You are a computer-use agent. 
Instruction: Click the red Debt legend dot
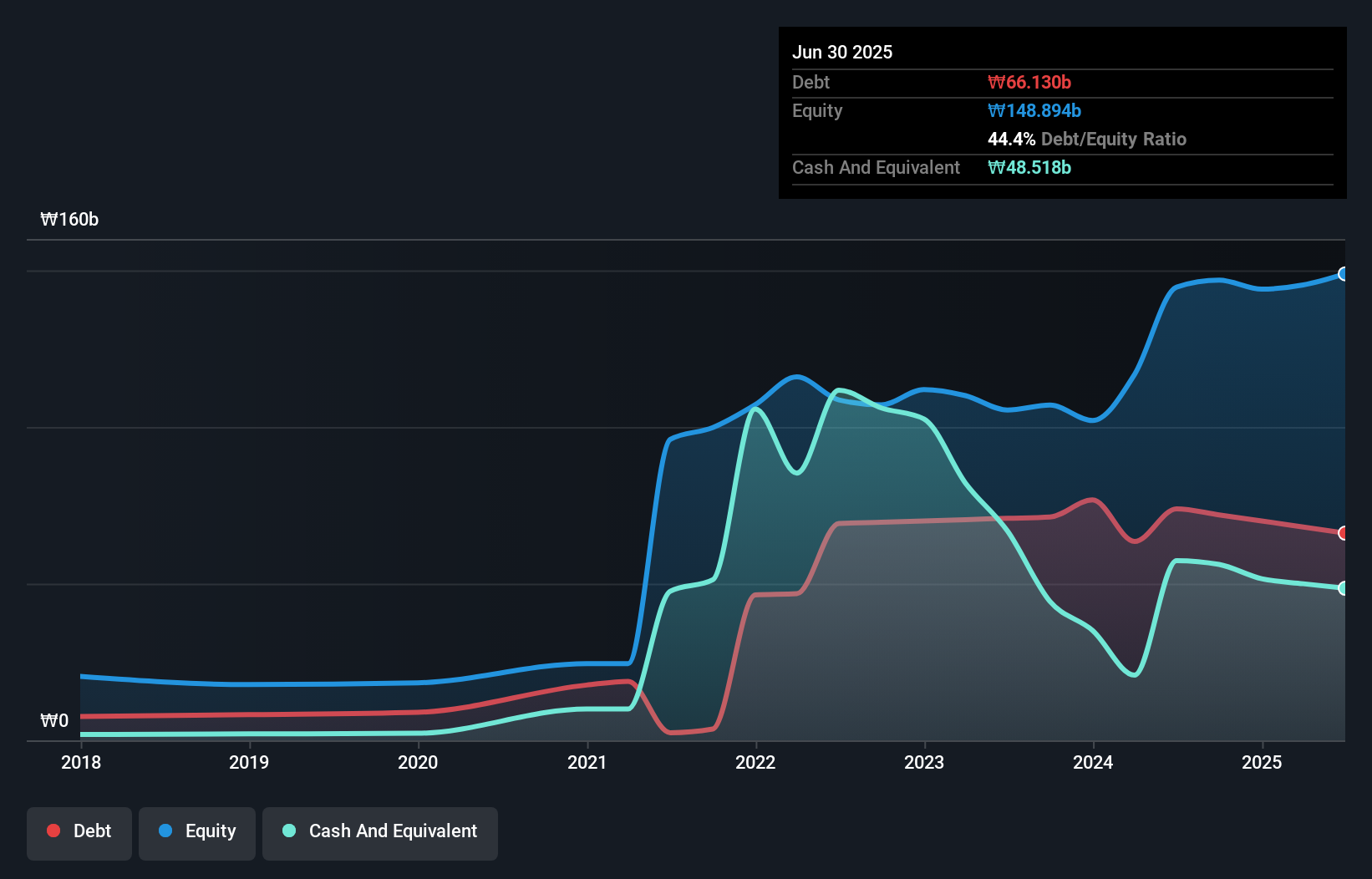coord(53,831)
